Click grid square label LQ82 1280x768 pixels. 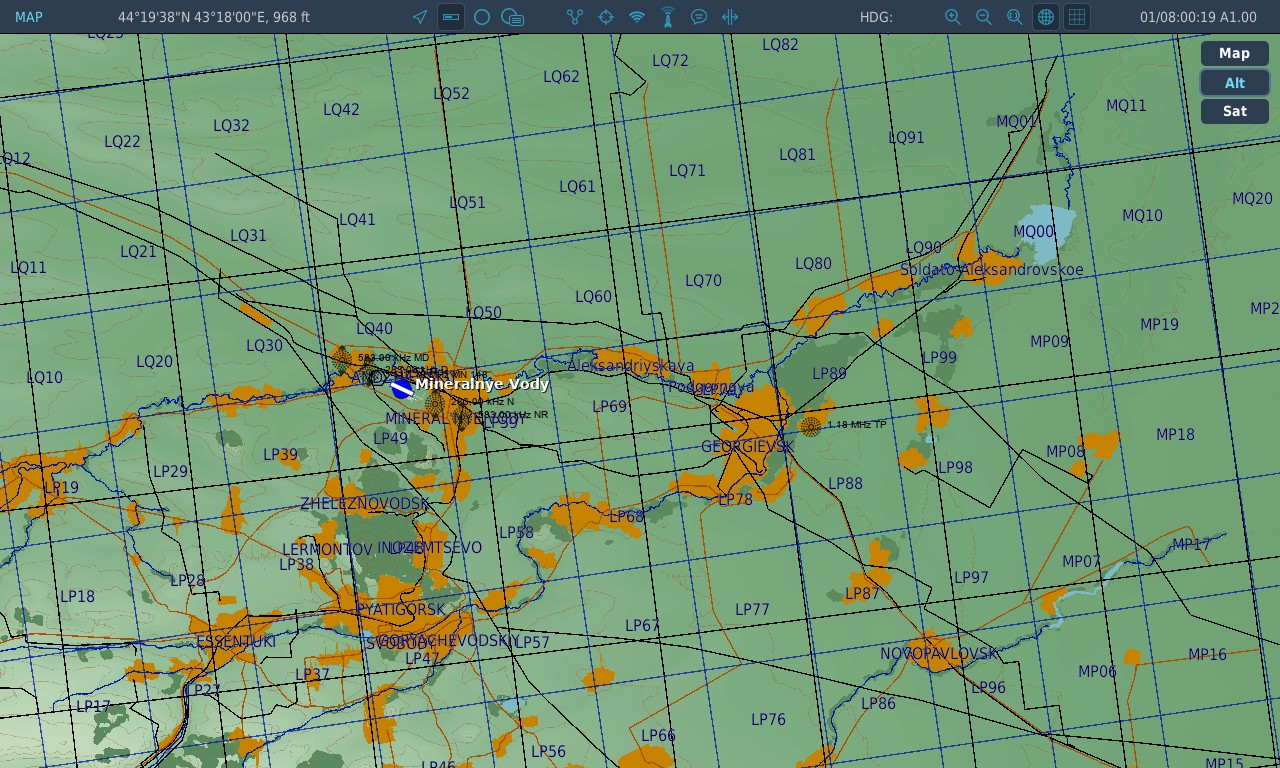[780, 45]
